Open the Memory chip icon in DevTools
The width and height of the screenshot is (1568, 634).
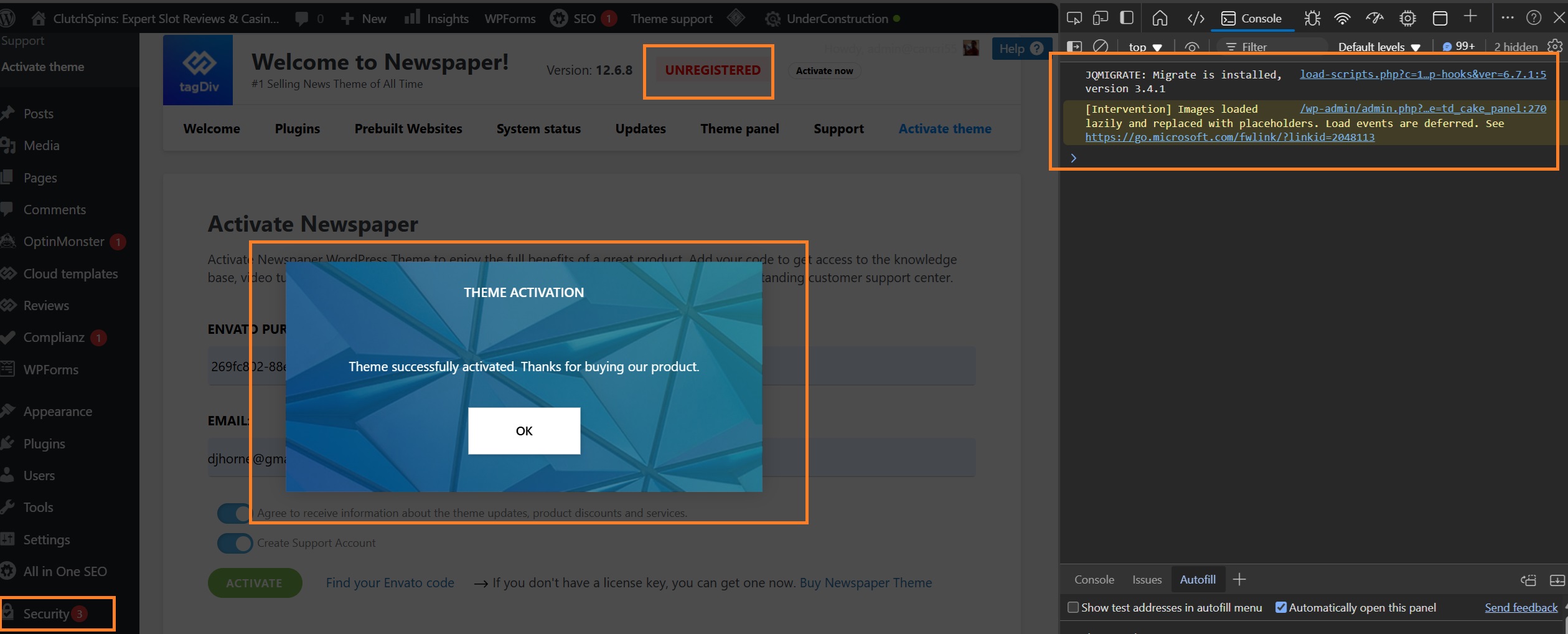pyautogui.click(x=1407, y=19)
